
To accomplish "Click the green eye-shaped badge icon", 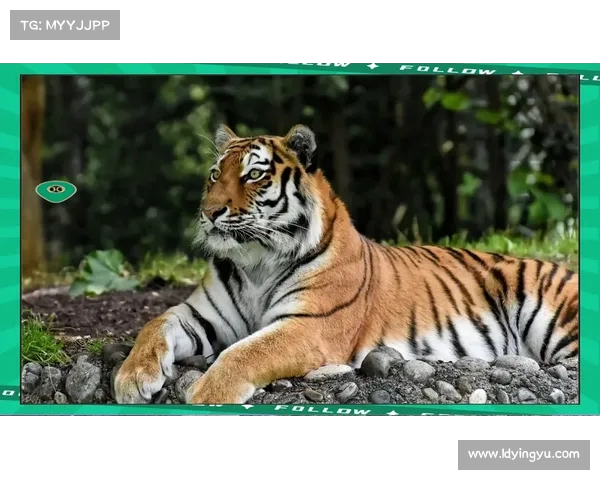I will pyautogui.click(x=56, y=190).
